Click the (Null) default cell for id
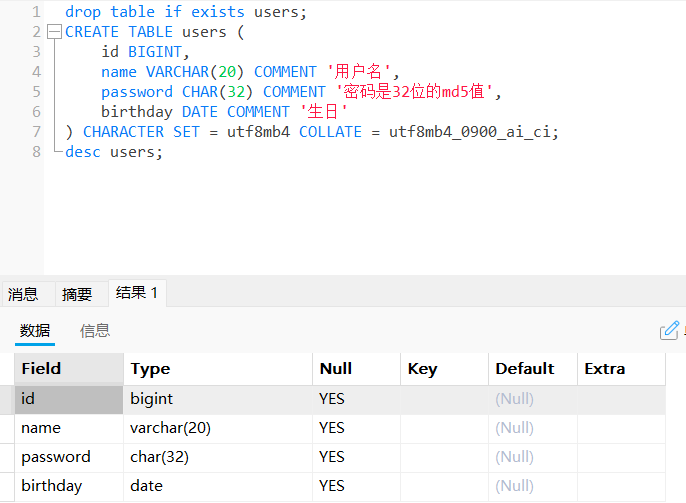Screen dimensions: 686x503 (x=533, y=399)
